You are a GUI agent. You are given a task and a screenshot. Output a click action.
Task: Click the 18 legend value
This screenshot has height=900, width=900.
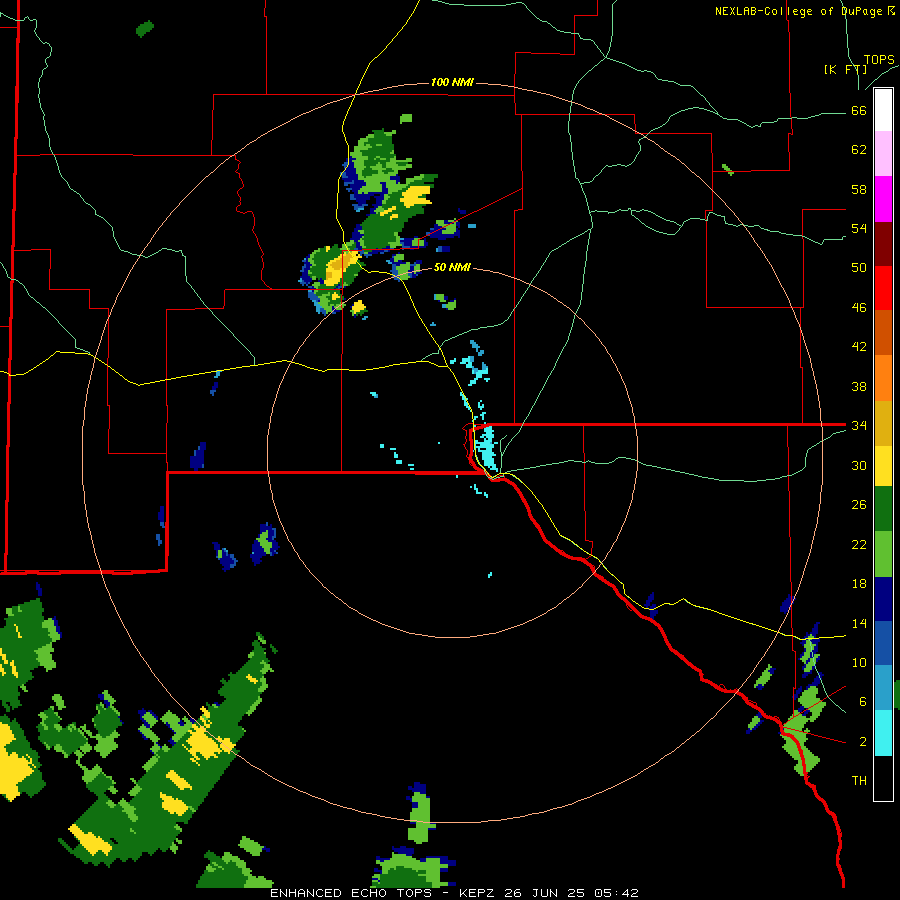[859, 584]
